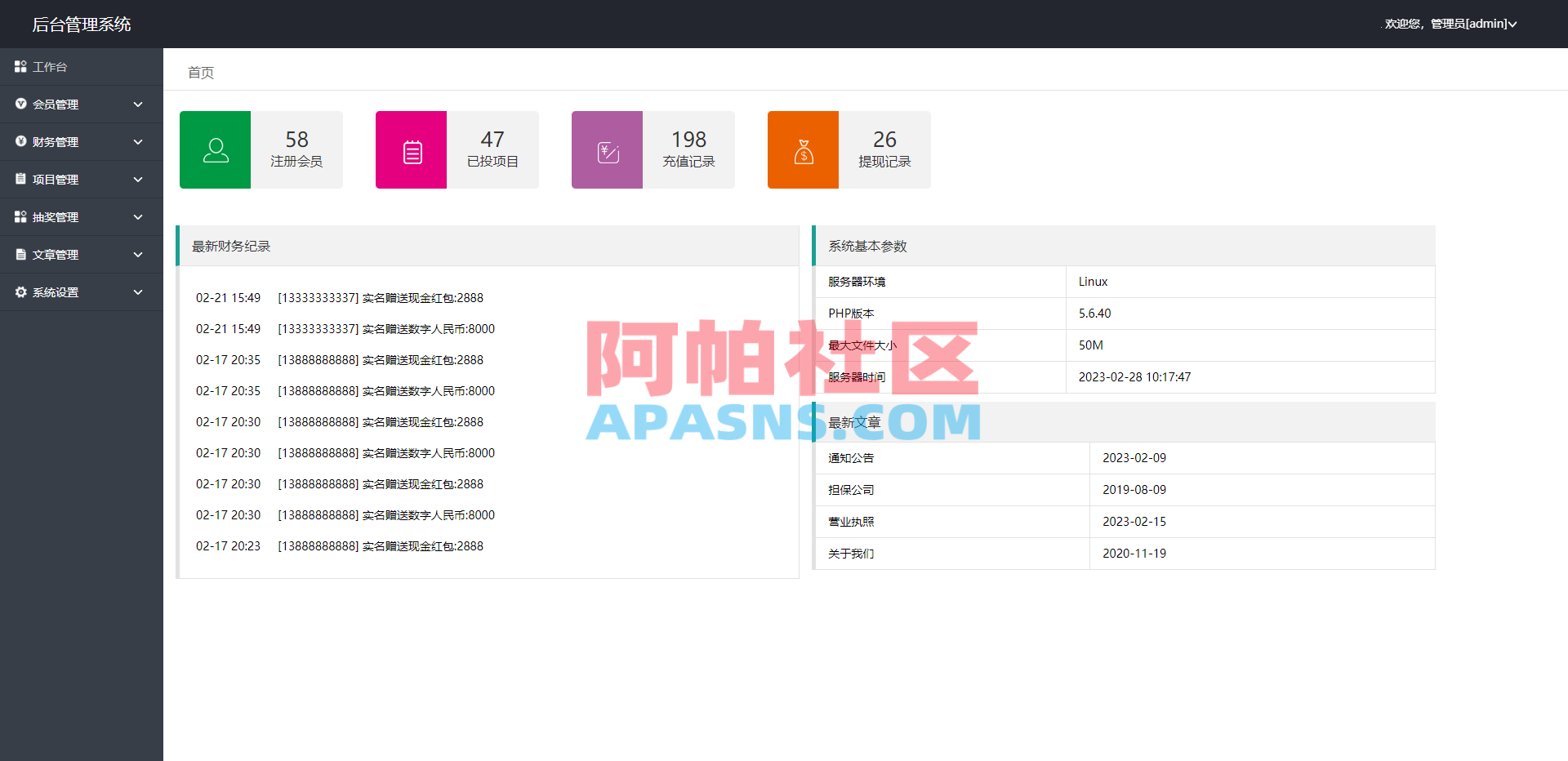The width and height of the screenshot is (1568, 761).
Task: Click the 抽奖管理 lottery management icon
Action: [x=20, y=216]
